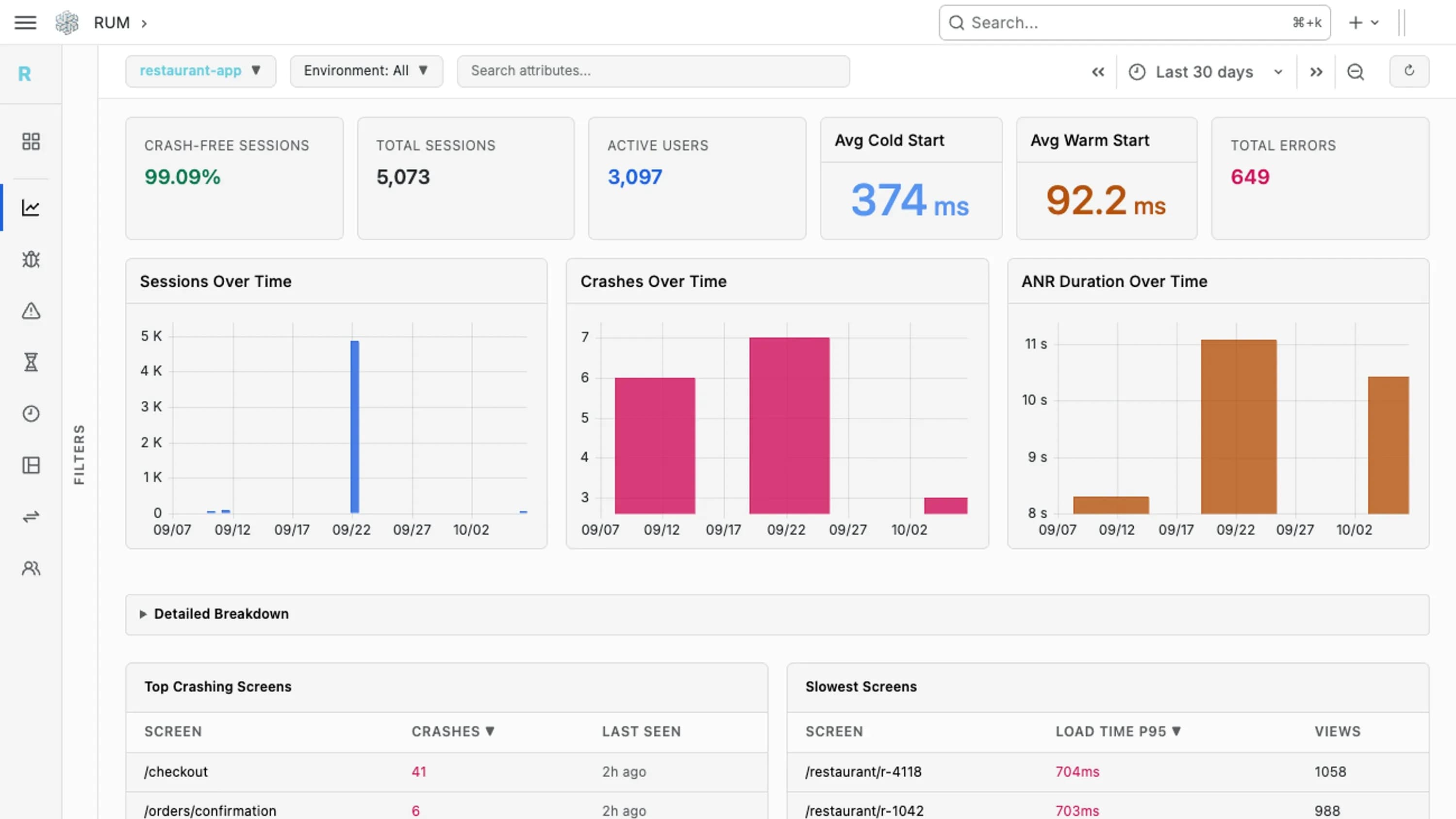Shift time range backward with double left chevron

[1098, 72]
